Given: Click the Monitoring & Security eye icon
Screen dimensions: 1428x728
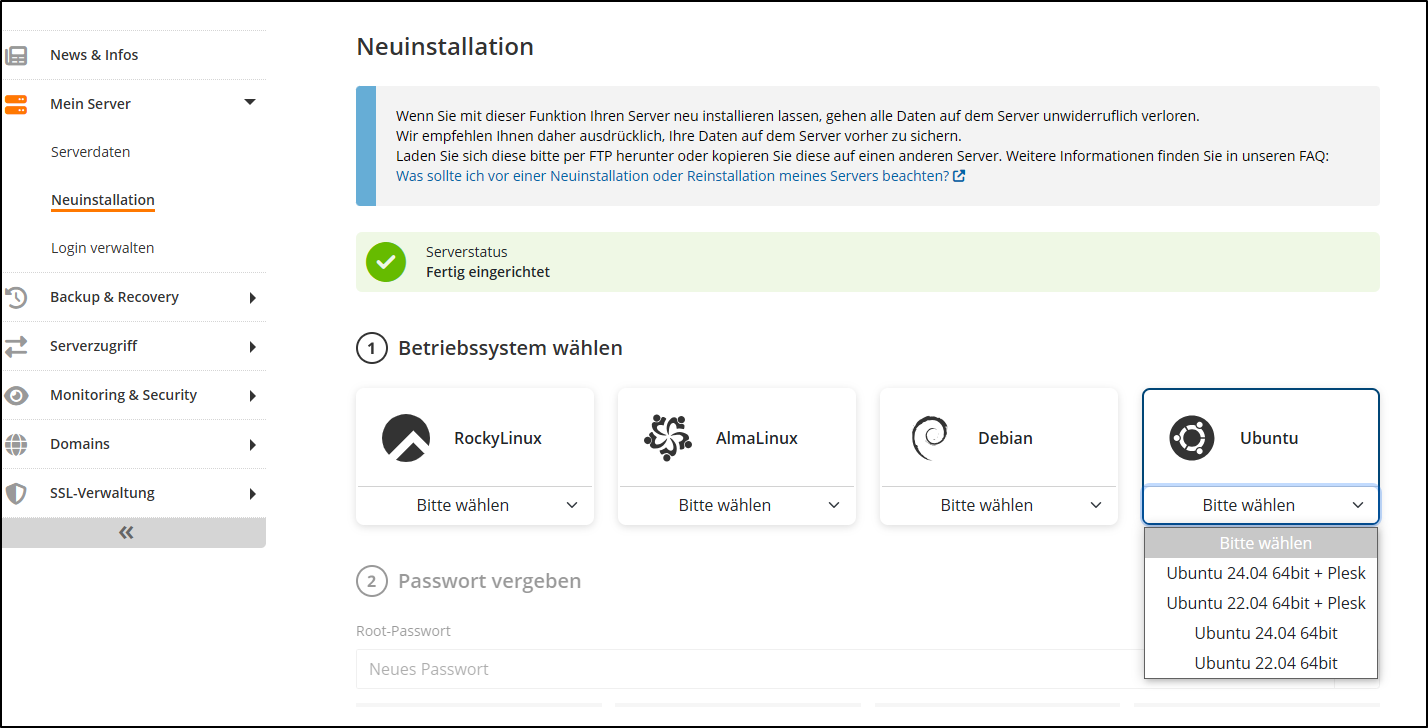Looking at the screenshot, I should pyautogui.click(x=16, y=394).
